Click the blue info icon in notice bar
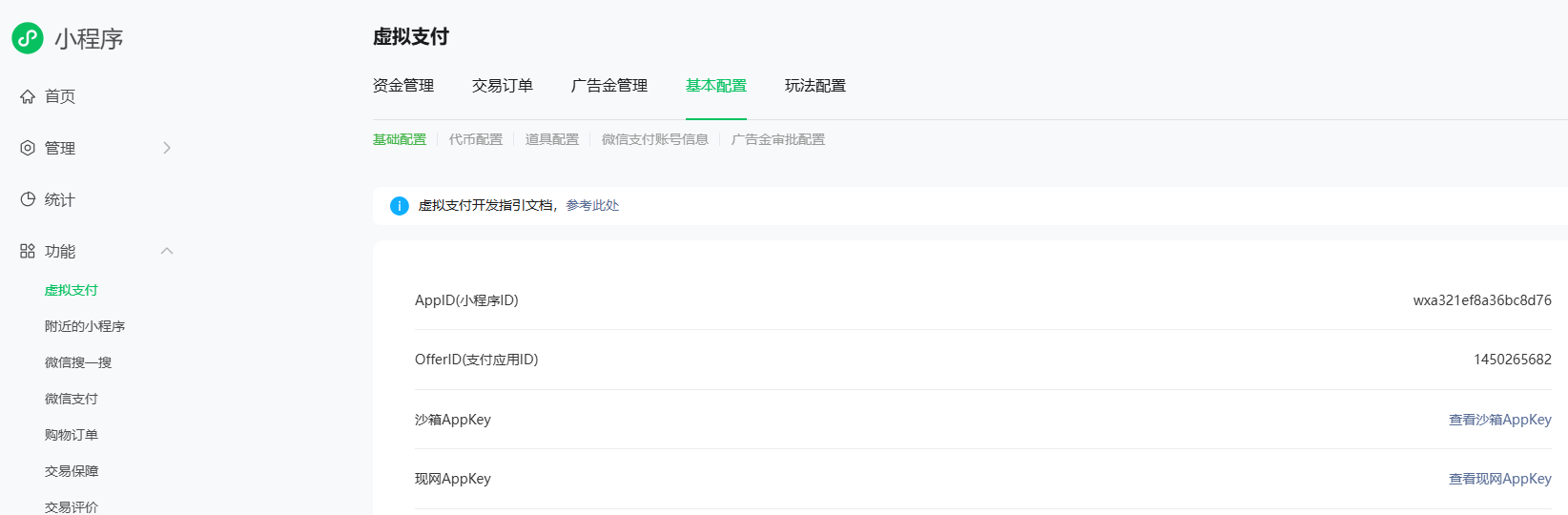The height and width of the screenshot is (515, 1568). [x=400, y=206]
